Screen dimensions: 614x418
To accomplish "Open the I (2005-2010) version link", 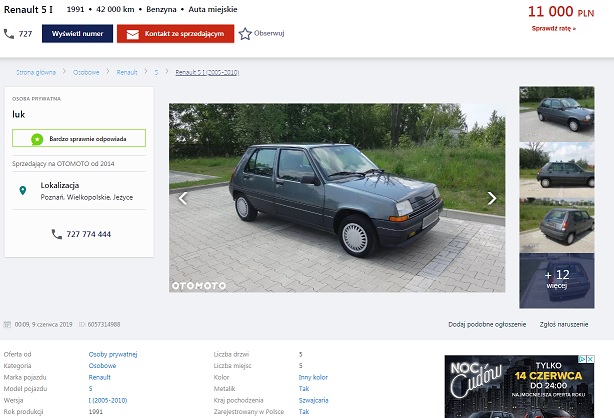I will pos(108,400).
